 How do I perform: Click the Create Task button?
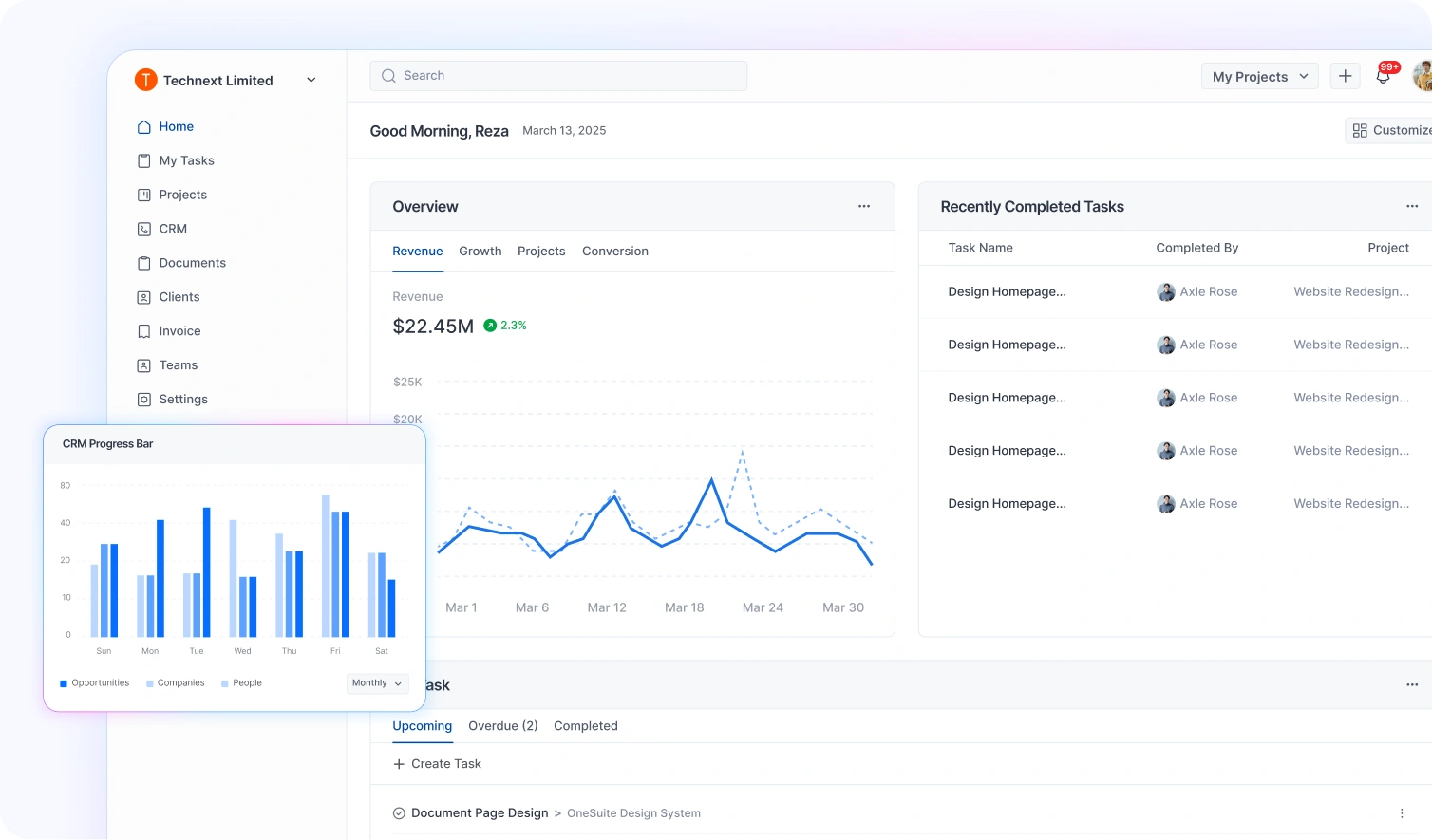[437, 764]
